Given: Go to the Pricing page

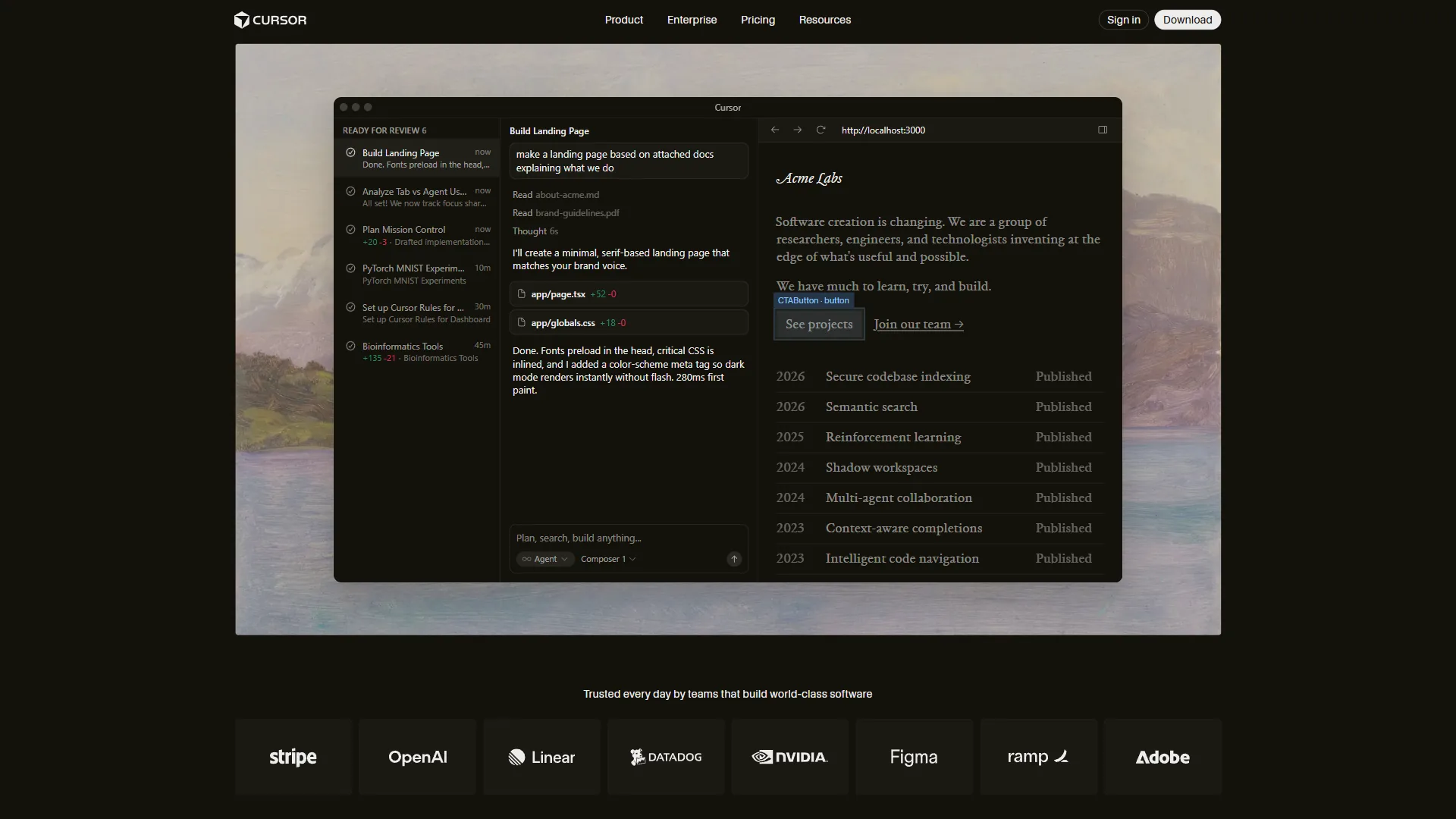Looking at the screenshot, I should point(758,20).
